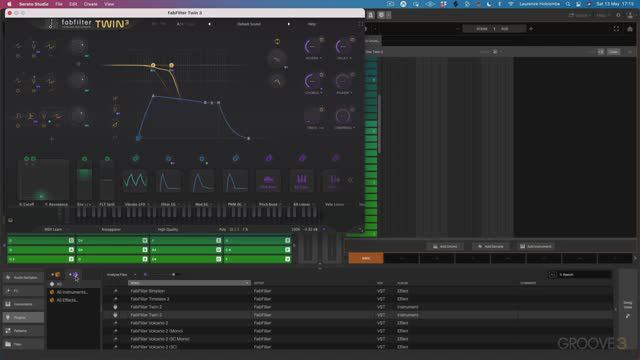This screenshot has height=360, width=640.
Task: Click the Add Drums button
Action: 445,247
